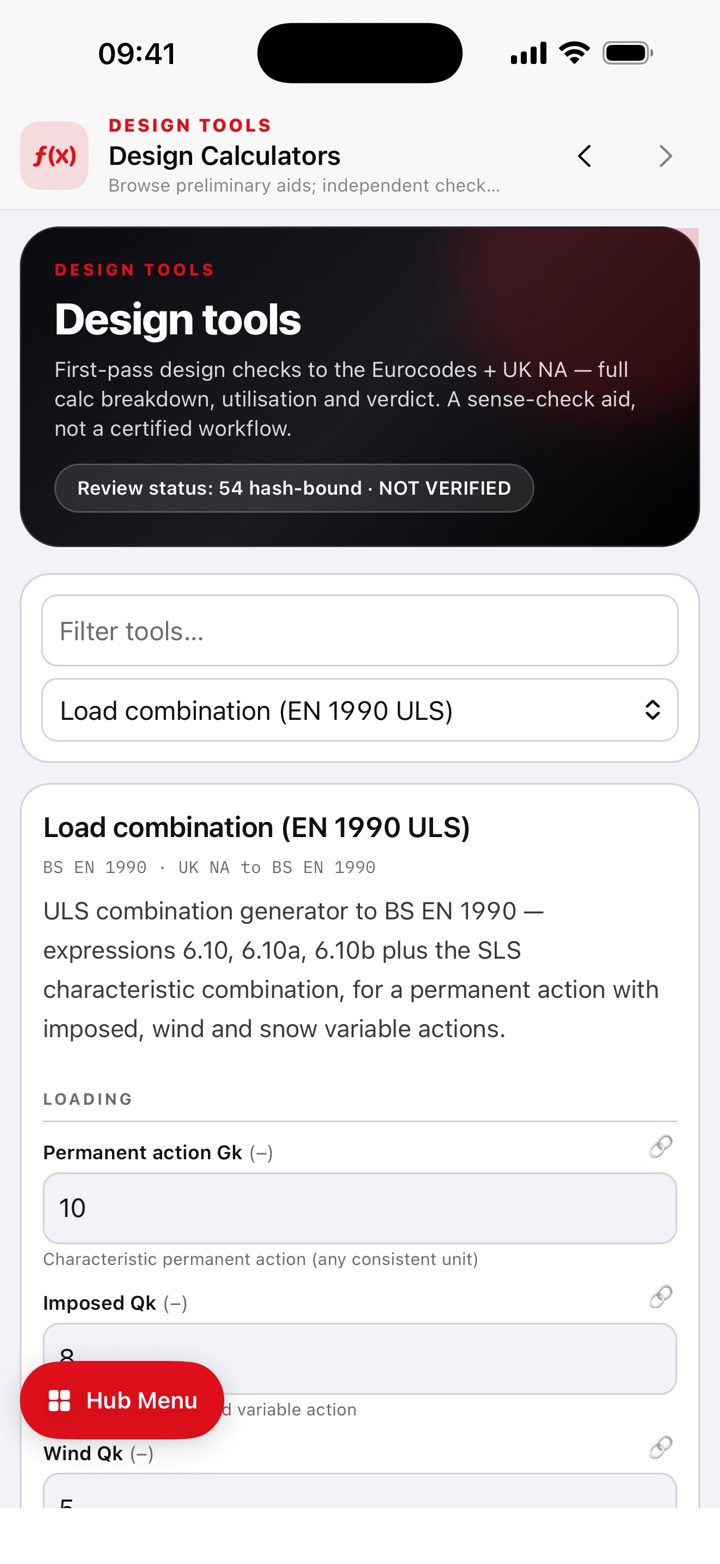This screenshot has width=720, height=1564.
Task: Tap the Load combination (EN 1990 ULS) heading
Action: [x=257, y=827]
